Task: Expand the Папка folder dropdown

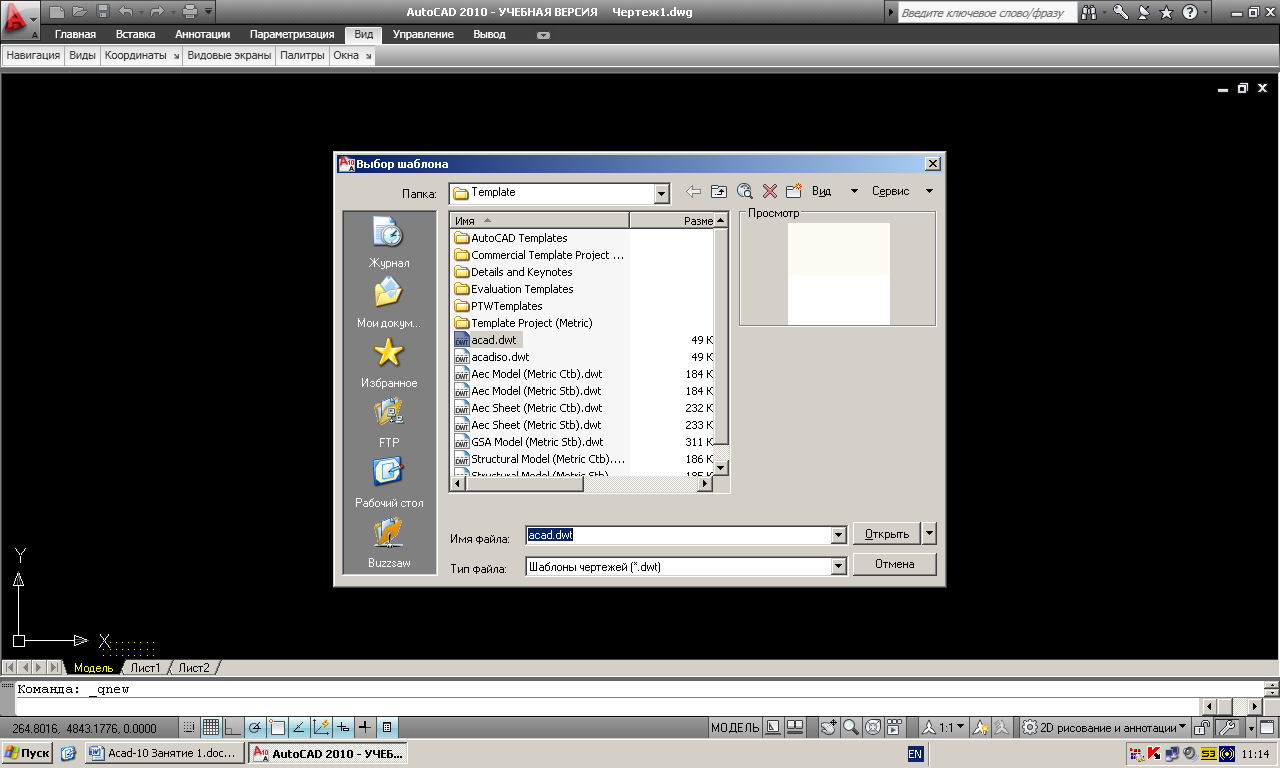Action: click(661, 193)
